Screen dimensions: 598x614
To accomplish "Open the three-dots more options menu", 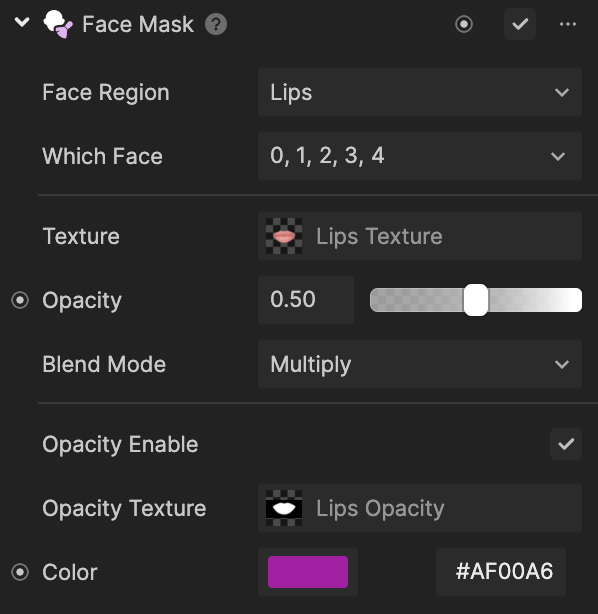I will coord(567,24).
